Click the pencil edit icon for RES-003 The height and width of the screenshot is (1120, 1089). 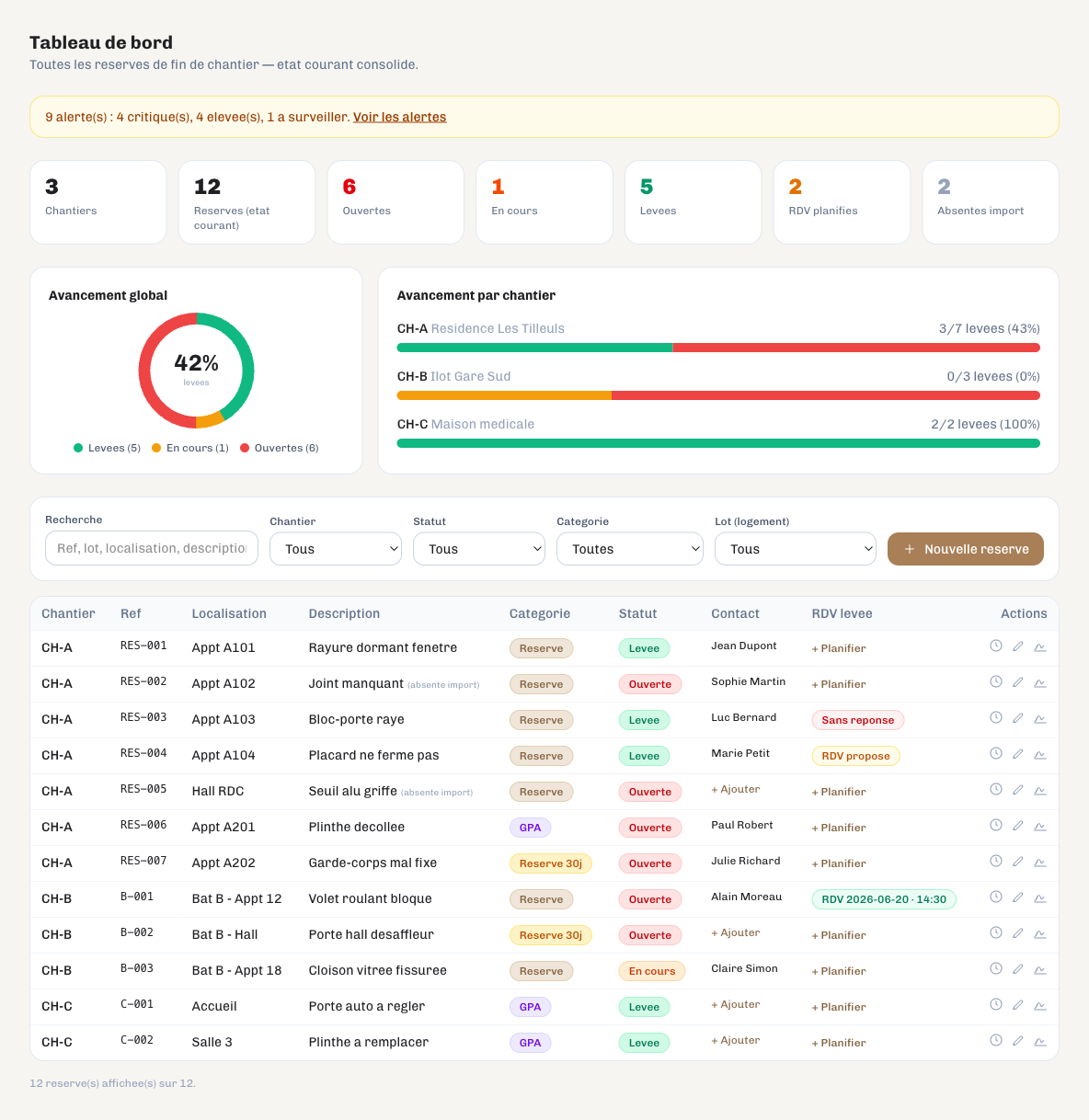pyautogui.click(x=1018, y=718)
